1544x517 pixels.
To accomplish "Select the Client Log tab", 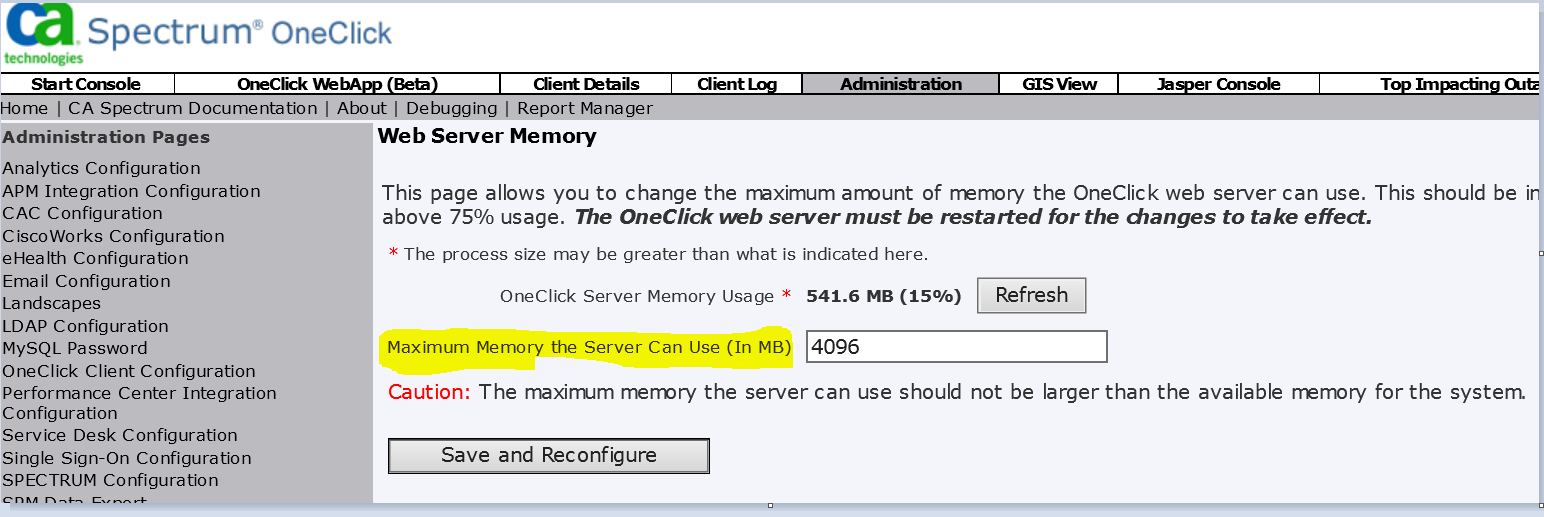I will [737, 84].
